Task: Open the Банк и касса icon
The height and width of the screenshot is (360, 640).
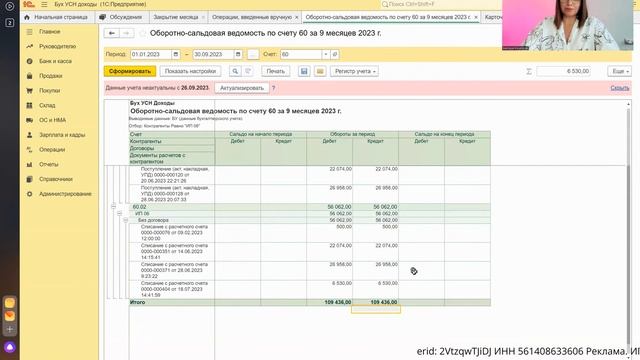Action: point(29,61)
